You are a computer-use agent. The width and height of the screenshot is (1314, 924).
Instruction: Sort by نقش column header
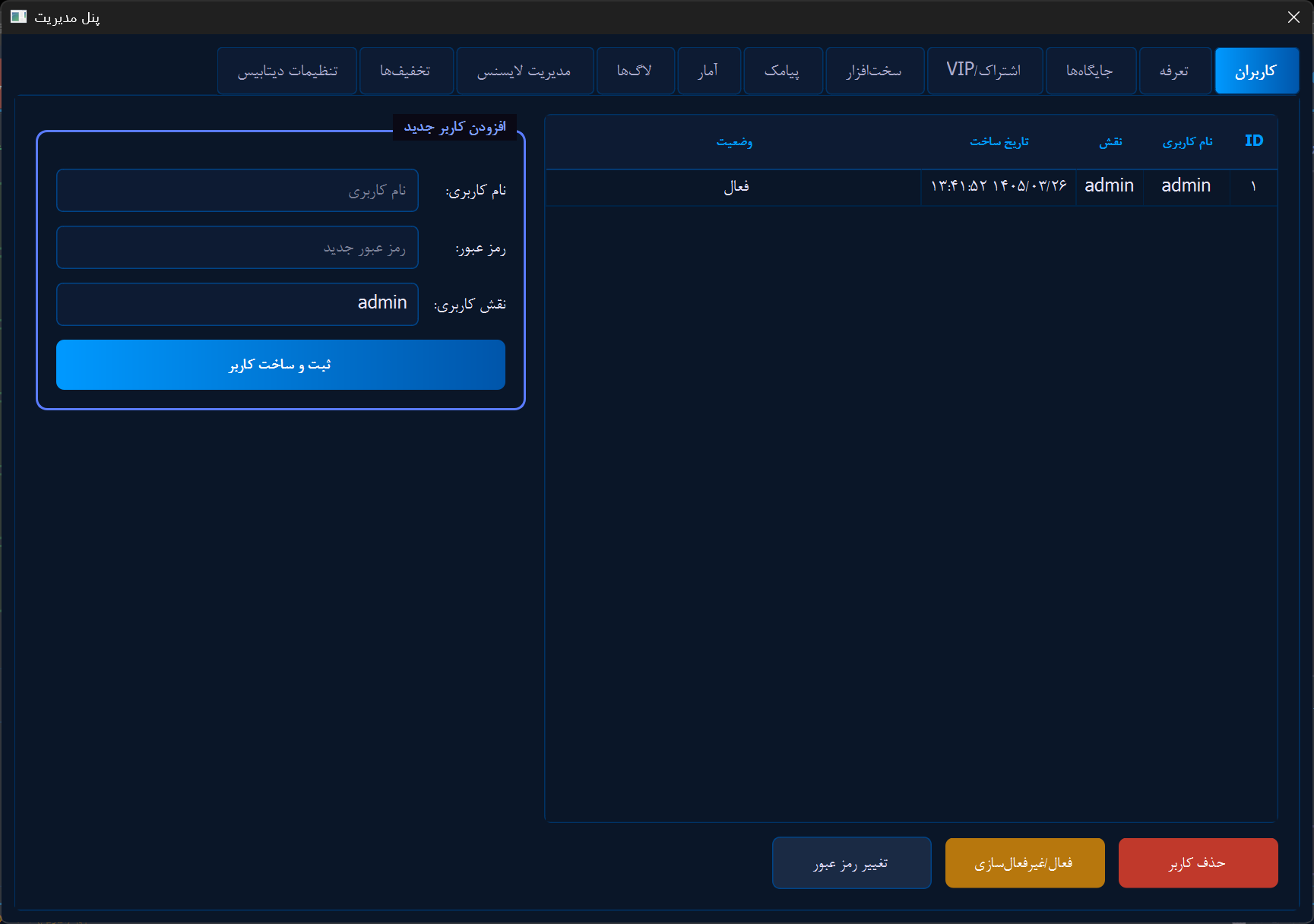coord(1110,141)
